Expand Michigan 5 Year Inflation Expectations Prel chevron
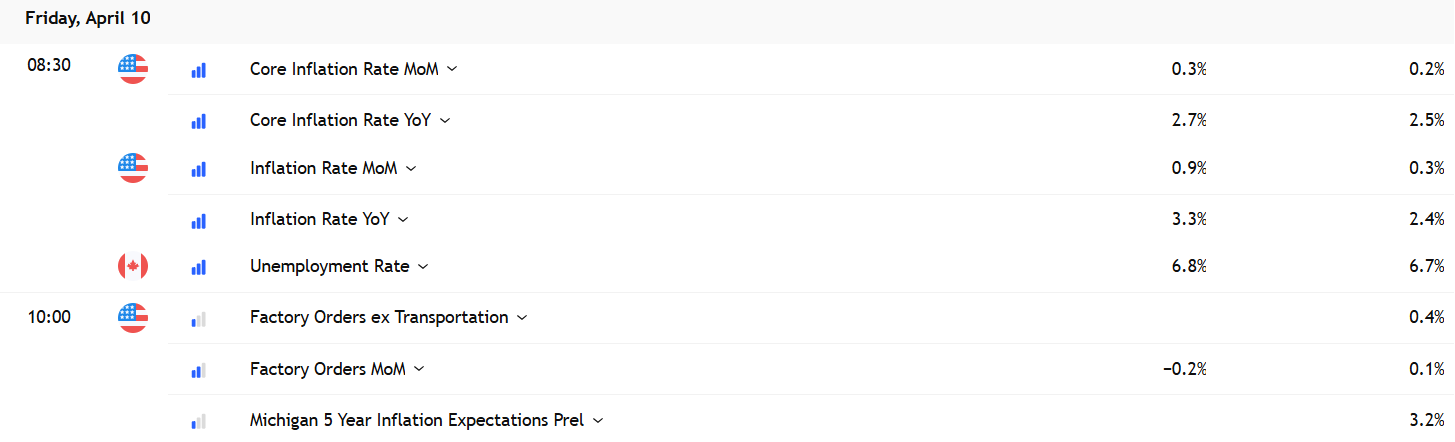This screenshot has height=442, width=1455. [598, 421]
